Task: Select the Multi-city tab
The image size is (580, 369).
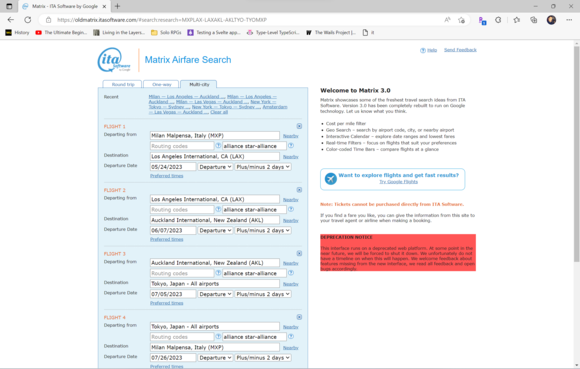Action: pyautogui.click(x=199, y=84)
